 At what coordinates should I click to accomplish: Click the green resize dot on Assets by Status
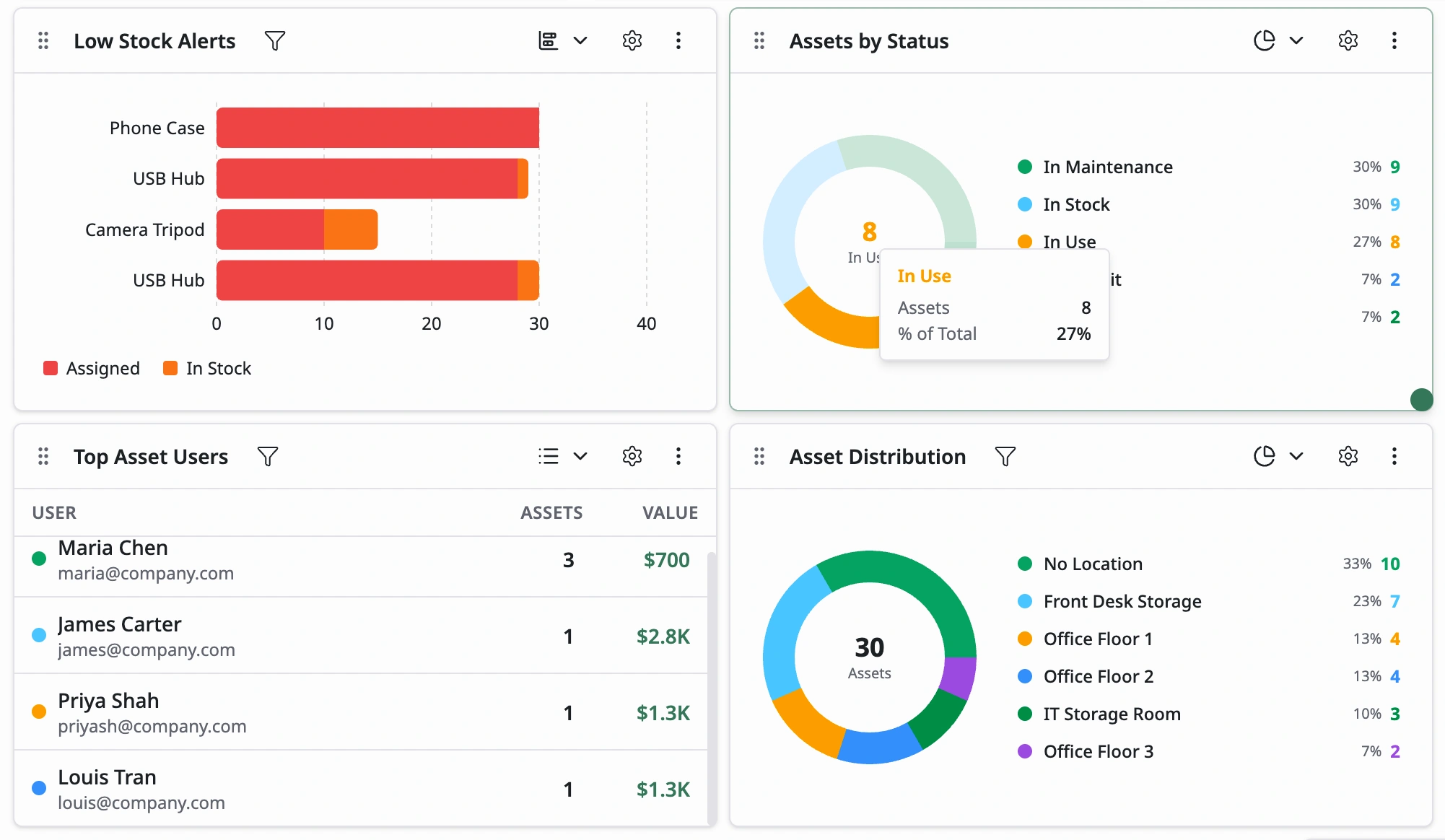coord(1421,399)
